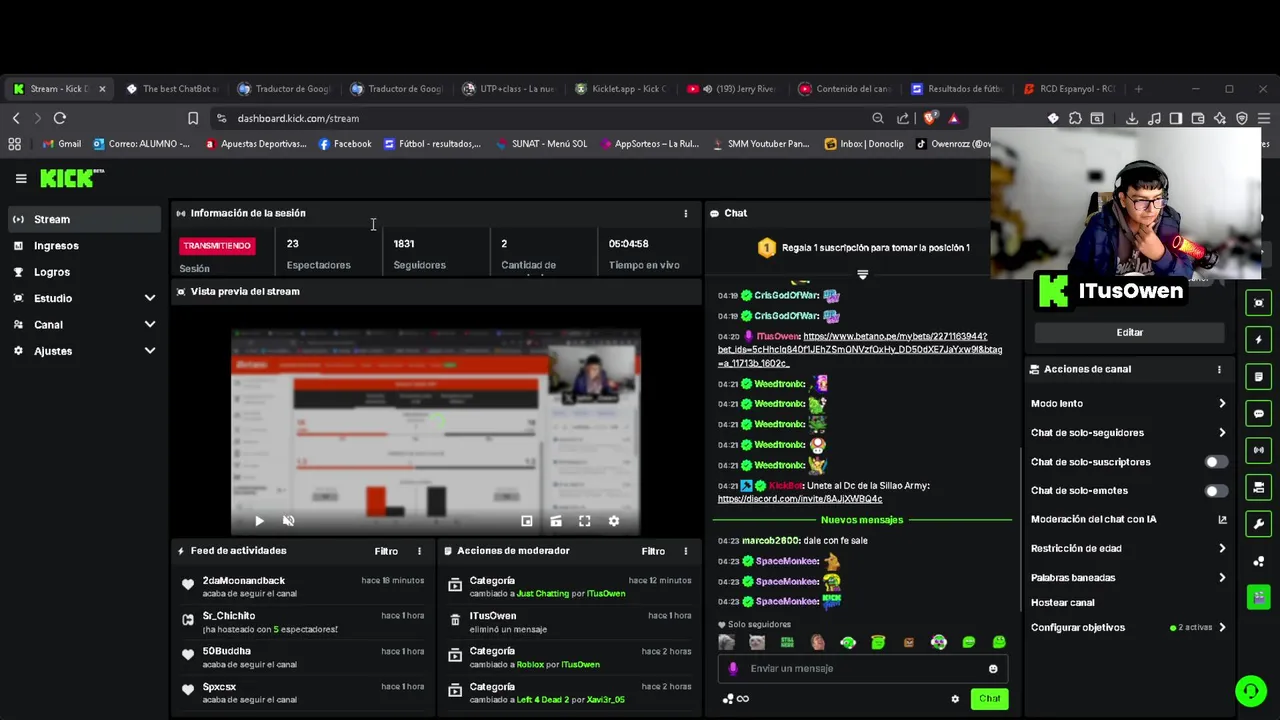The height and width of the screenshot is (720, 1280).
Task: Enter fullscreen on stream preview
Action: [x=585, y=521]
